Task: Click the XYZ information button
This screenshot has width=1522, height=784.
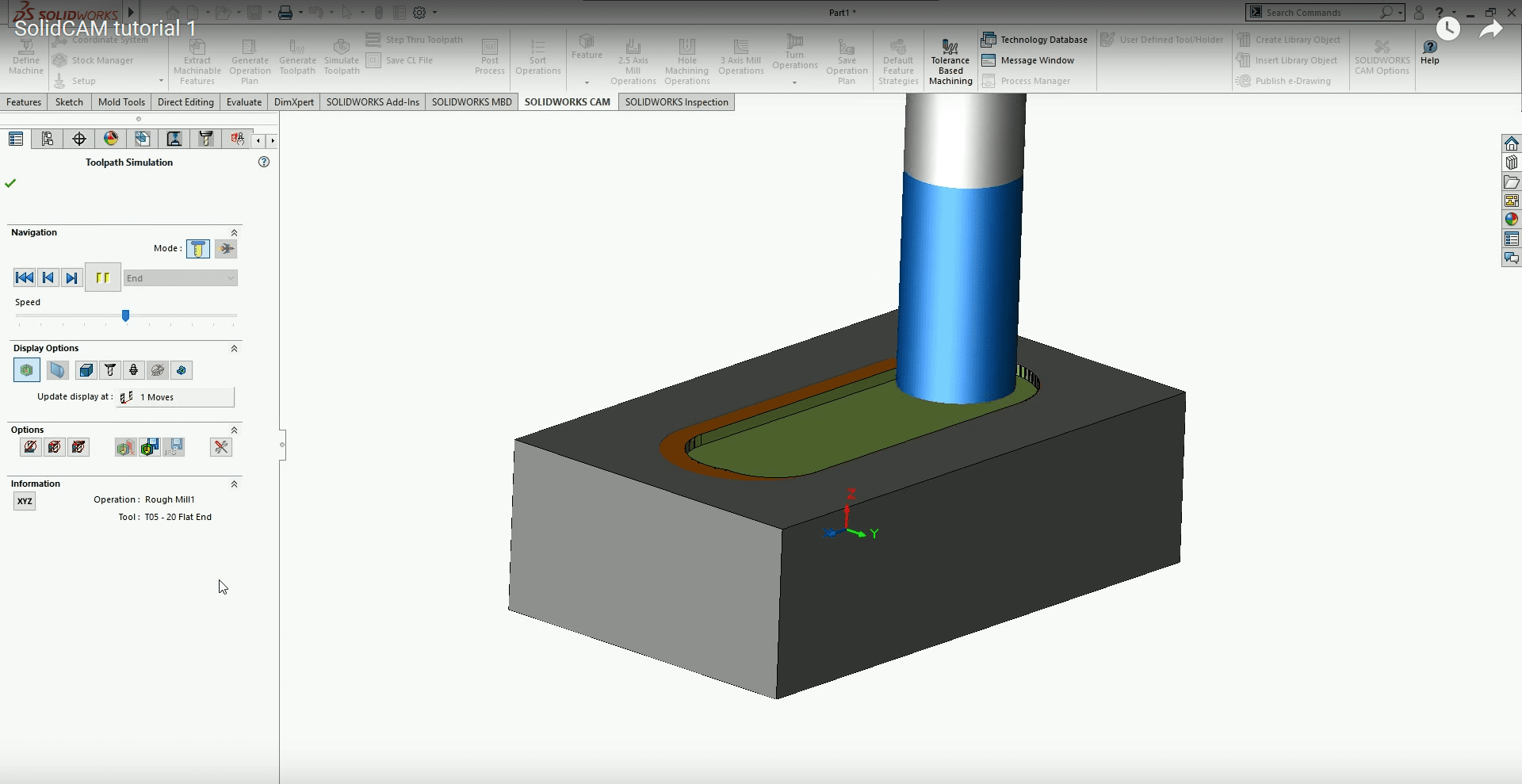Action: [x=25, y=501]
